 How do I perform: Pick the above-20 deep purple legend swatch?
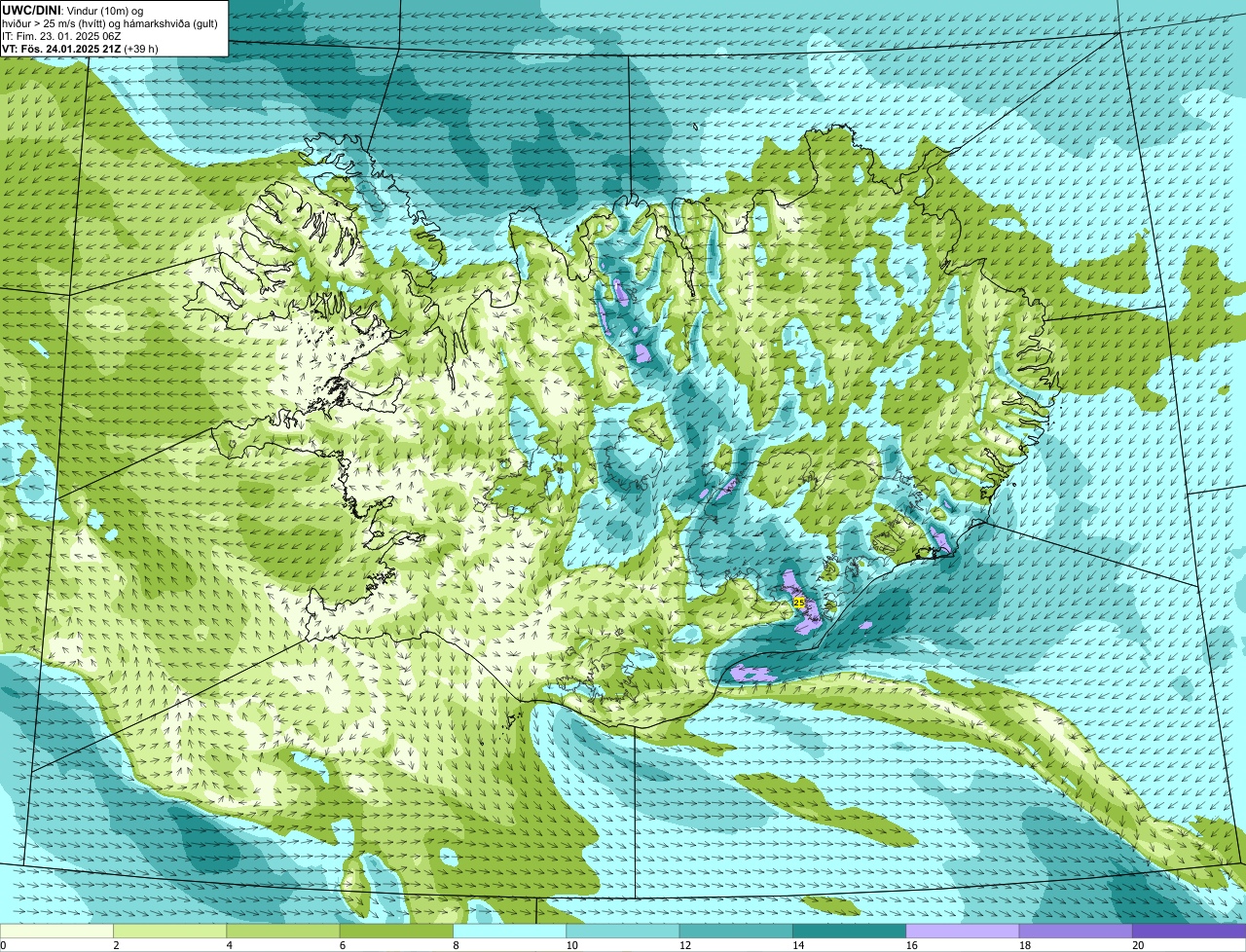pyautogui.click(x=1189, y=932)
